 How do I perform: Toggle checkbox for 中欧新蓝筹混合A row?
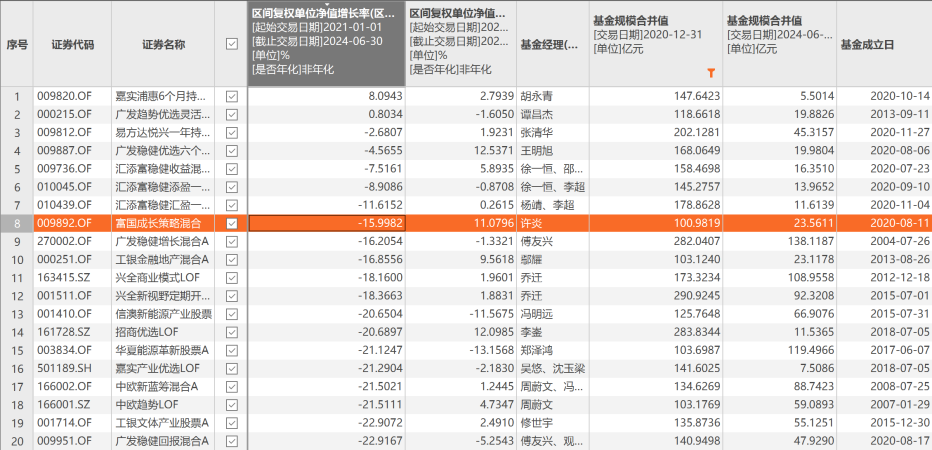(232, 387)
